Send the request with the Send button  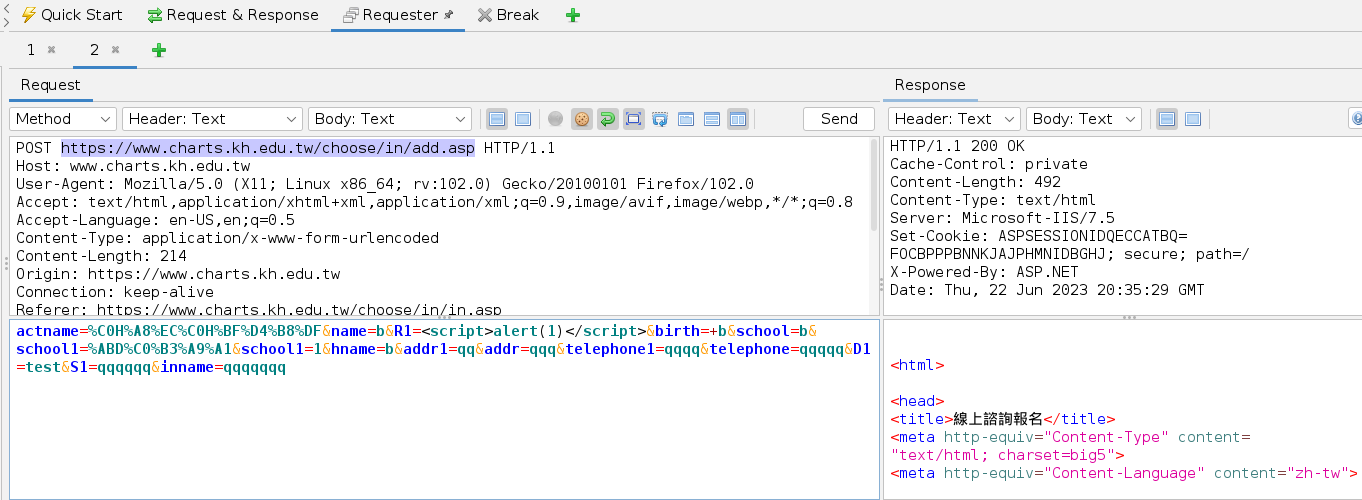tap(839, 119)
